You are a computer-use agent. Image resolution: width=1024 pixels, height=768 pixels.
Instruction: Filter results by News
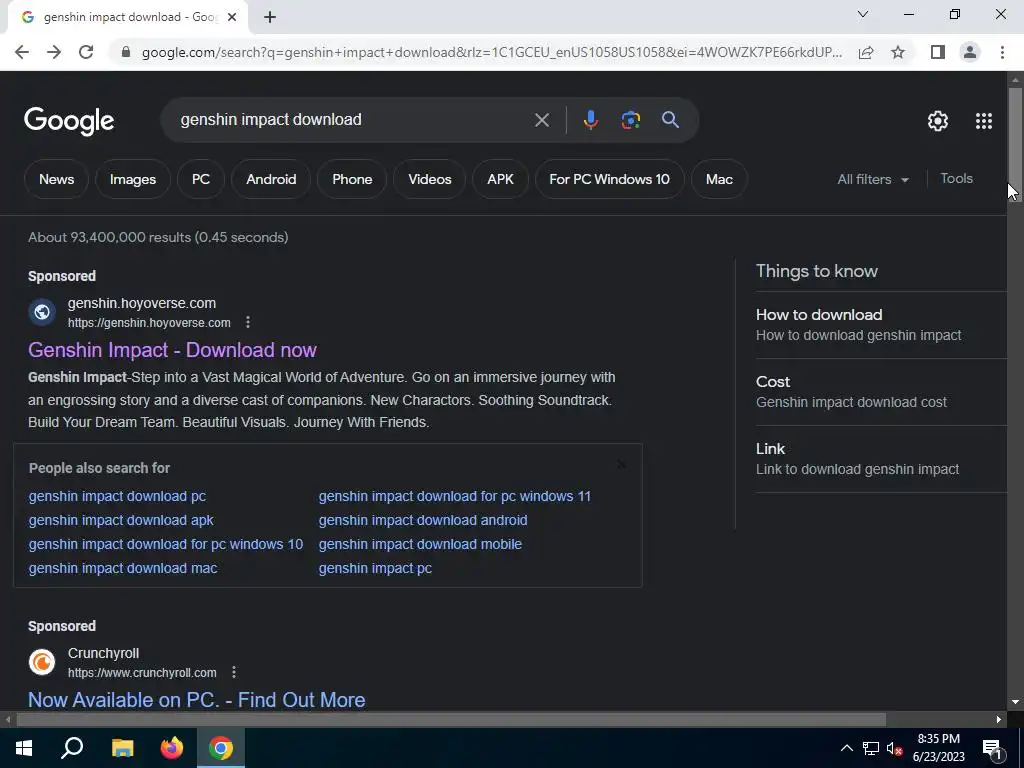tap(56, 180)
